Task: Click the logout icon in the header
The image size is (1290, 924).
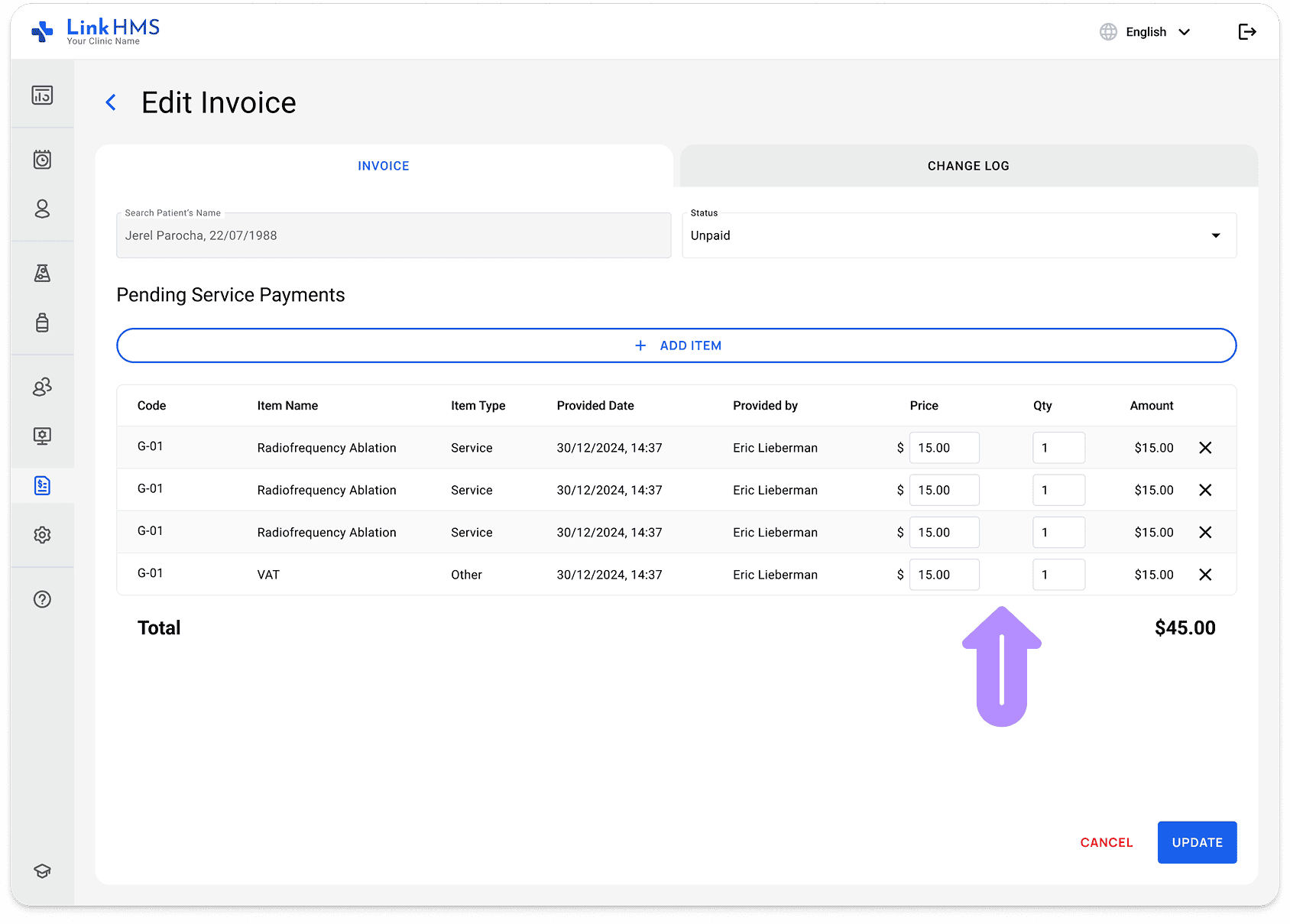Action: click(x=1248, y=31)
